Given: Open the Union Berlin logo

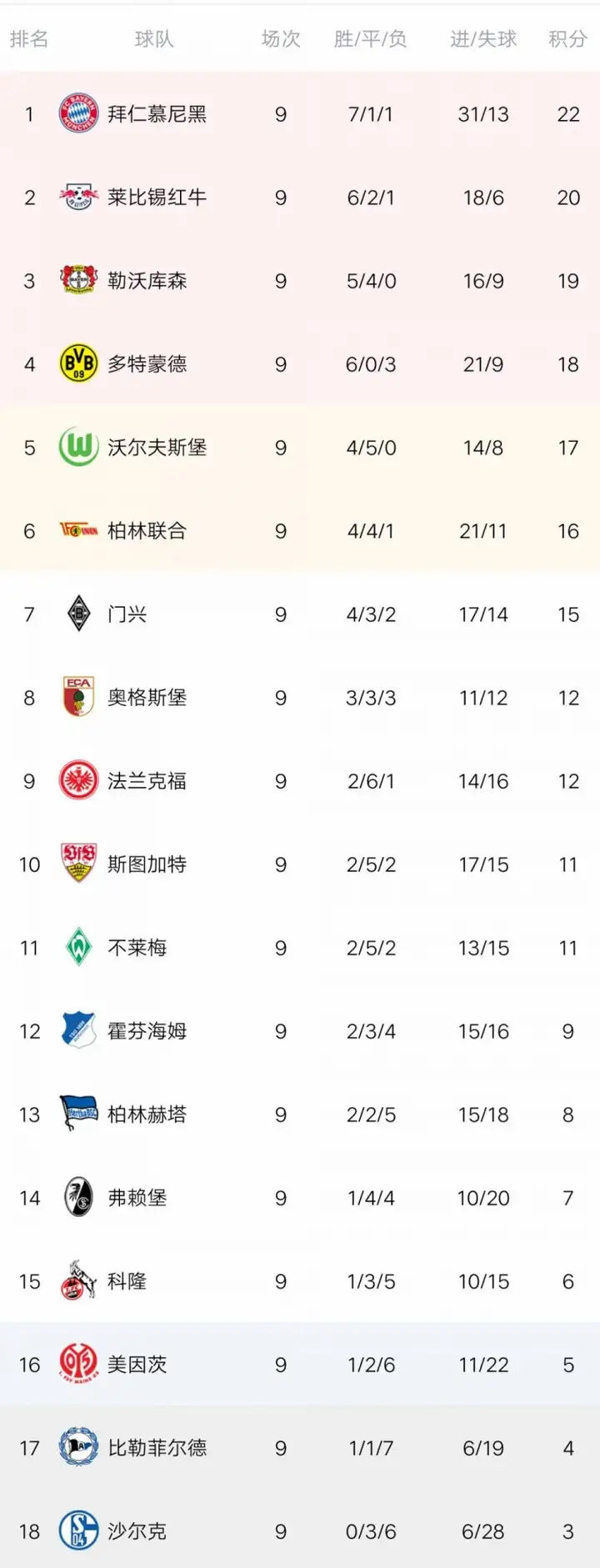Looking at the screenshot, I should pos(78,530).
